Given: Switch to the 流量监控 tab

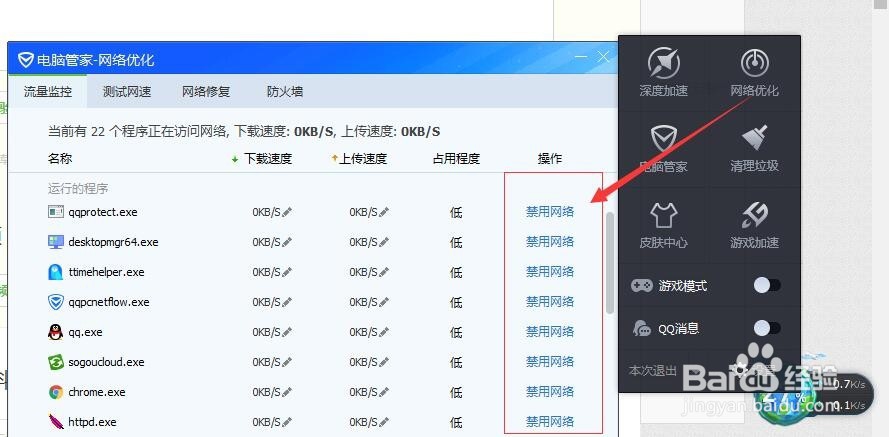Looking at the screenshot, I should coord(48,91).
